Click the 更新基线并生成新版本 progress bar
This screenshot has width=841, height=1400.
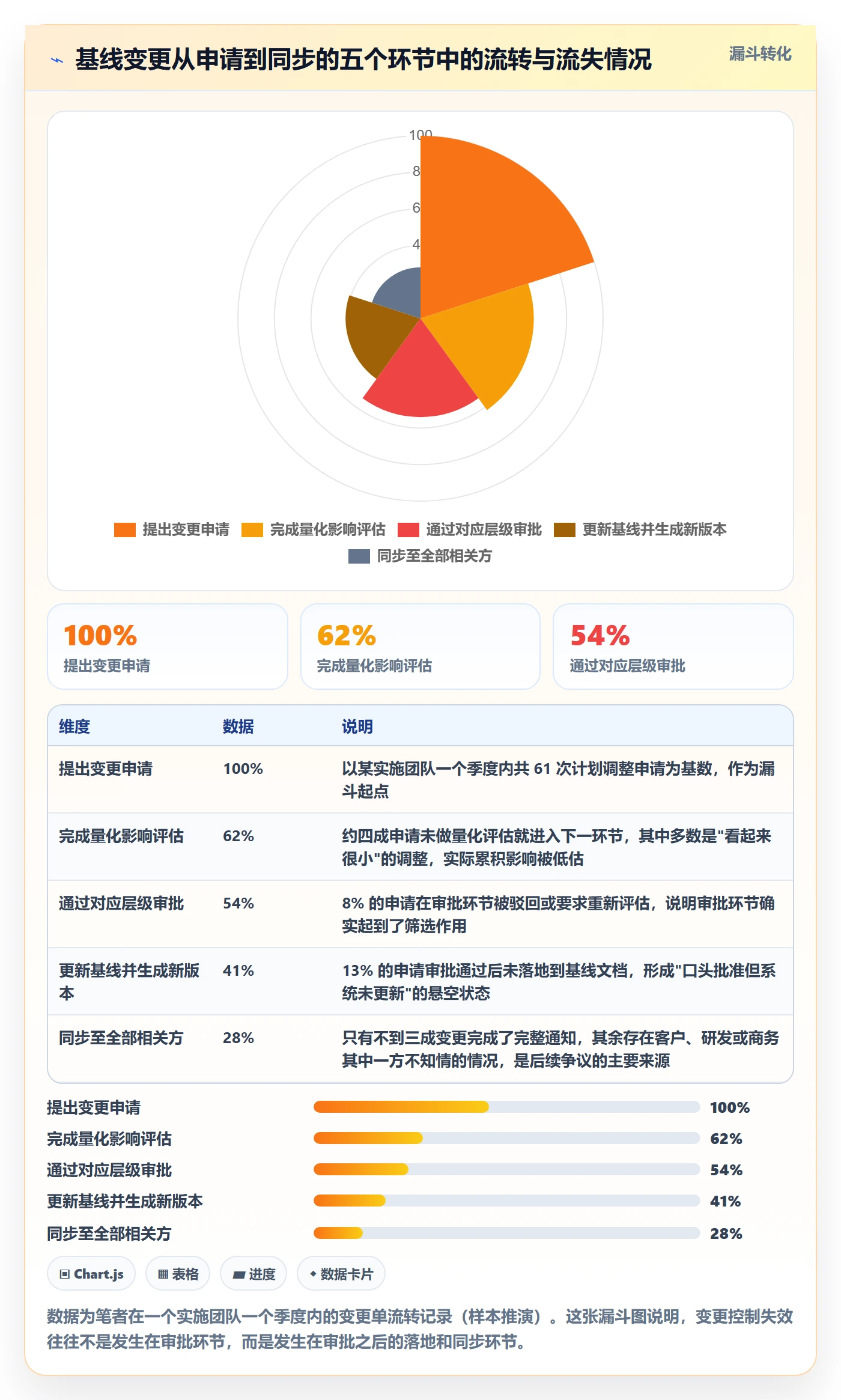507,1201
